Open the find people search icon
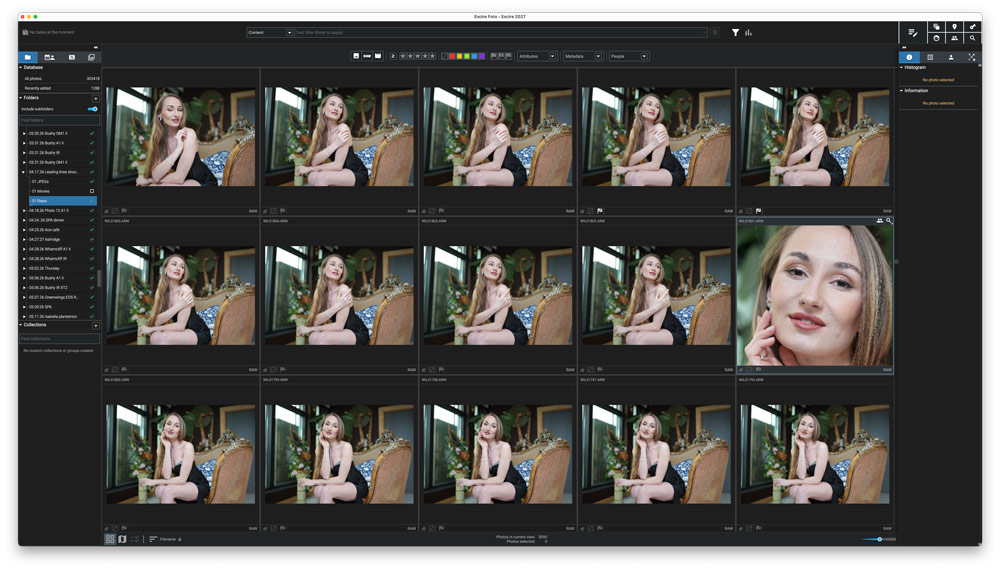 coord(954,38)
